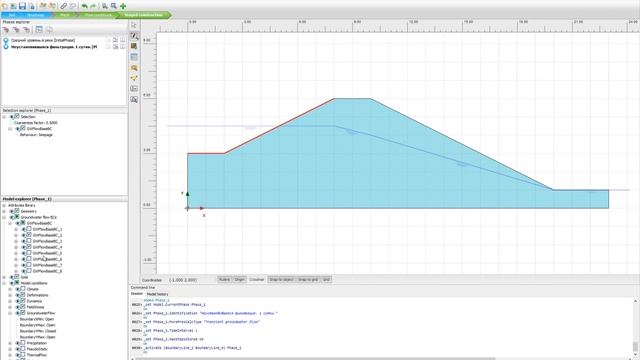Click the green plus icon in the toolbar
The image size is (640, 360).
[123, 6]
